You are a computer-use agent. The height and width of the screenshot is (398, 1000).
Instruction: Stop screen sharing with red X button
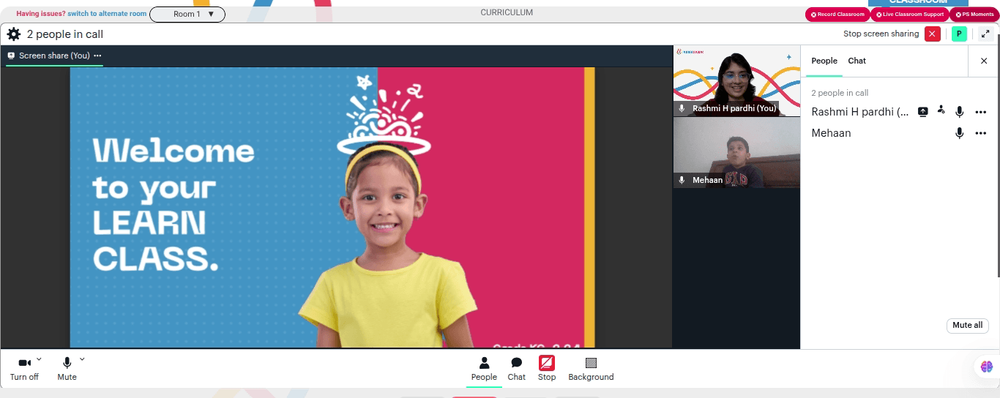point(932,34)
